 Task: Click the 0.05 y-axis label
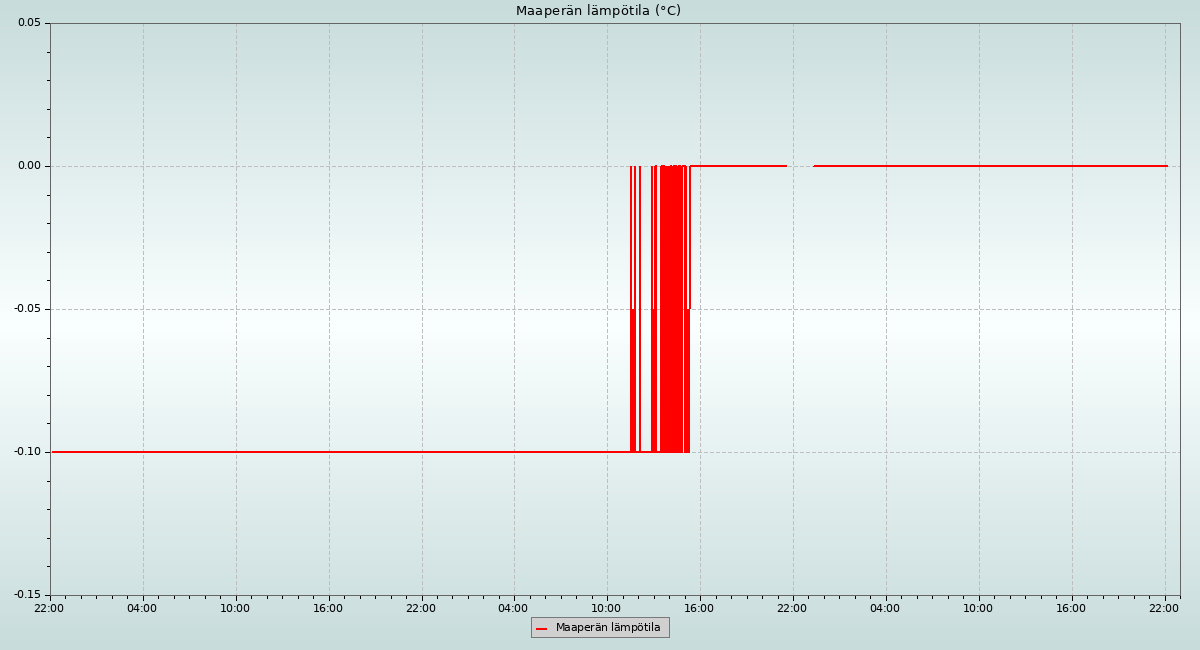click(x=29, y=23)
